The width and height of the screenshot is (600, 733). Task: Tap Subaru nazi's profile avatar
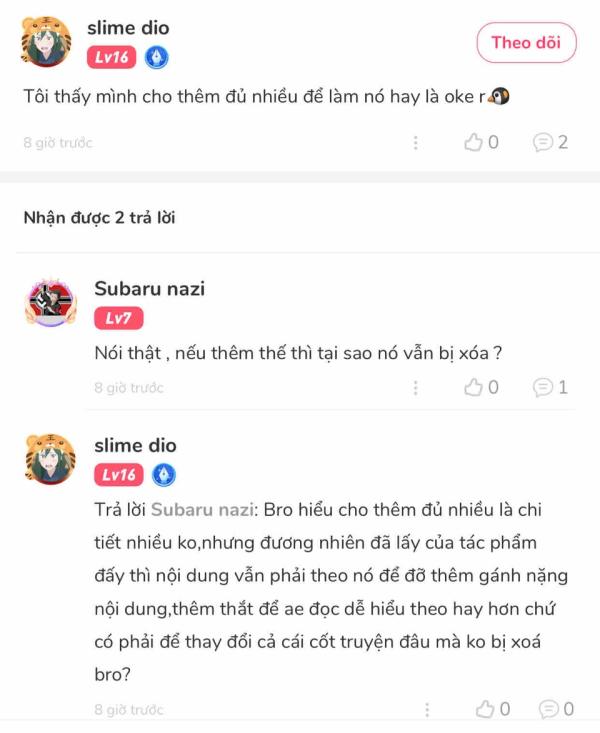coord(51,302)
